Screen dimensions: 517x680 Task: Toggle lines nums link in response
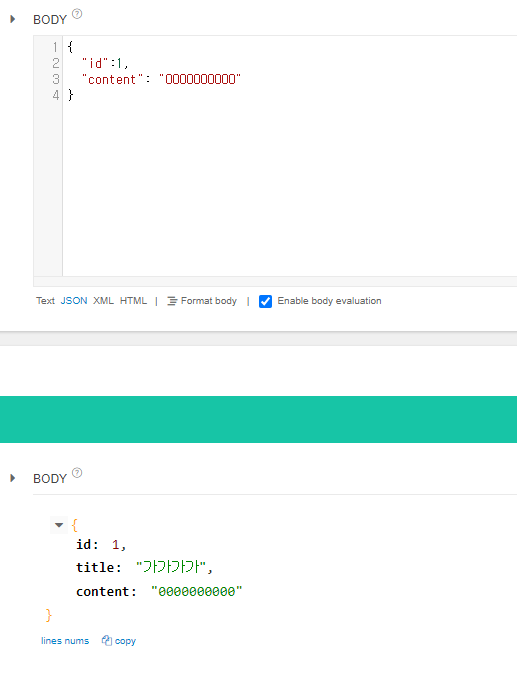click(65, 641)
